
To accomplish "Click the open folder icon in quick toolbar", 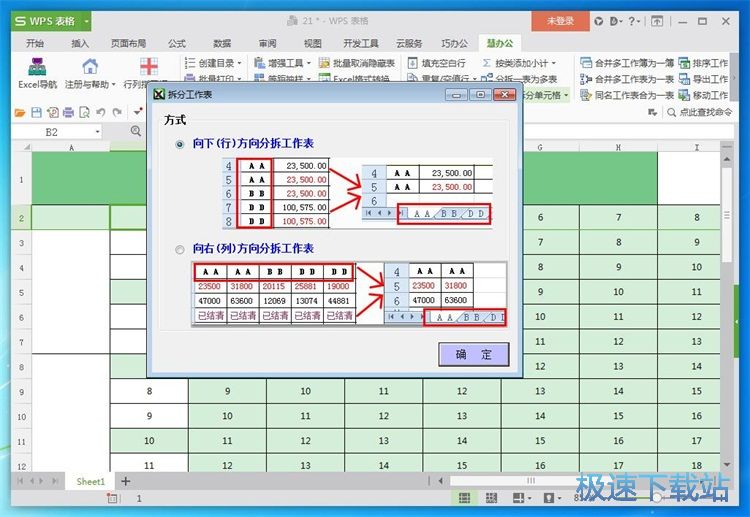I will coord(20,112).
